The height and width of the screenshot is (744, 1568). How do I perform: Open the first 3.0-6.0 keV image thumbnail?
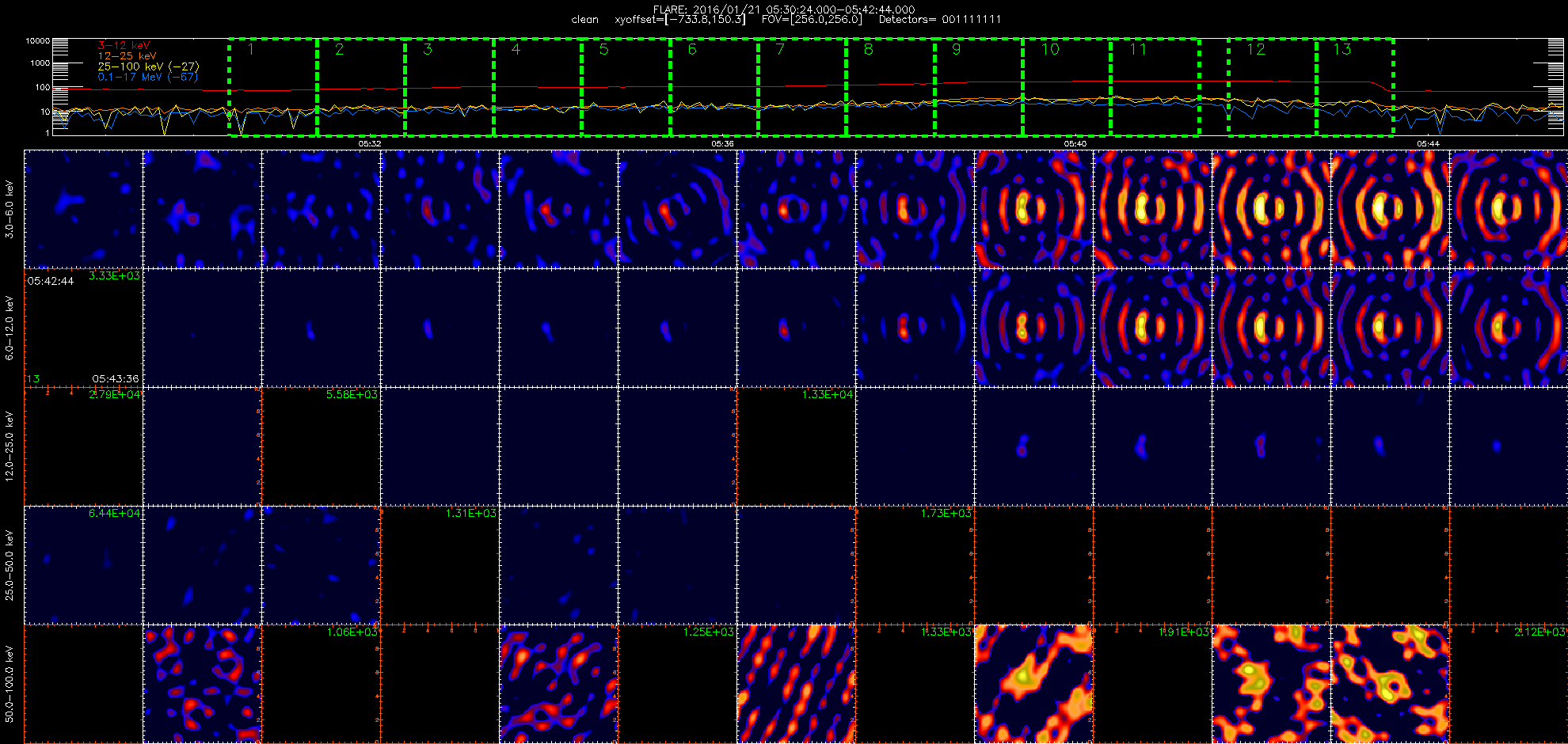tap(84, 209)
